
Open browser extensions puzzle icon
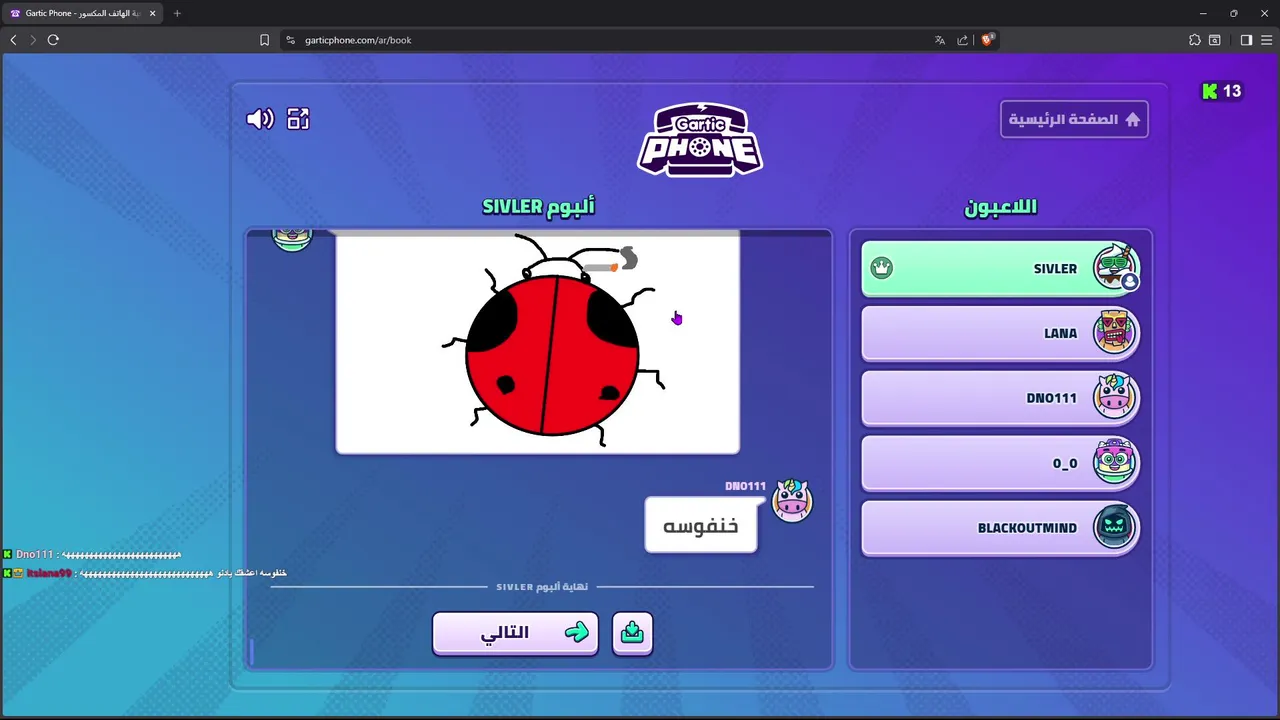tap(1195, 40)
